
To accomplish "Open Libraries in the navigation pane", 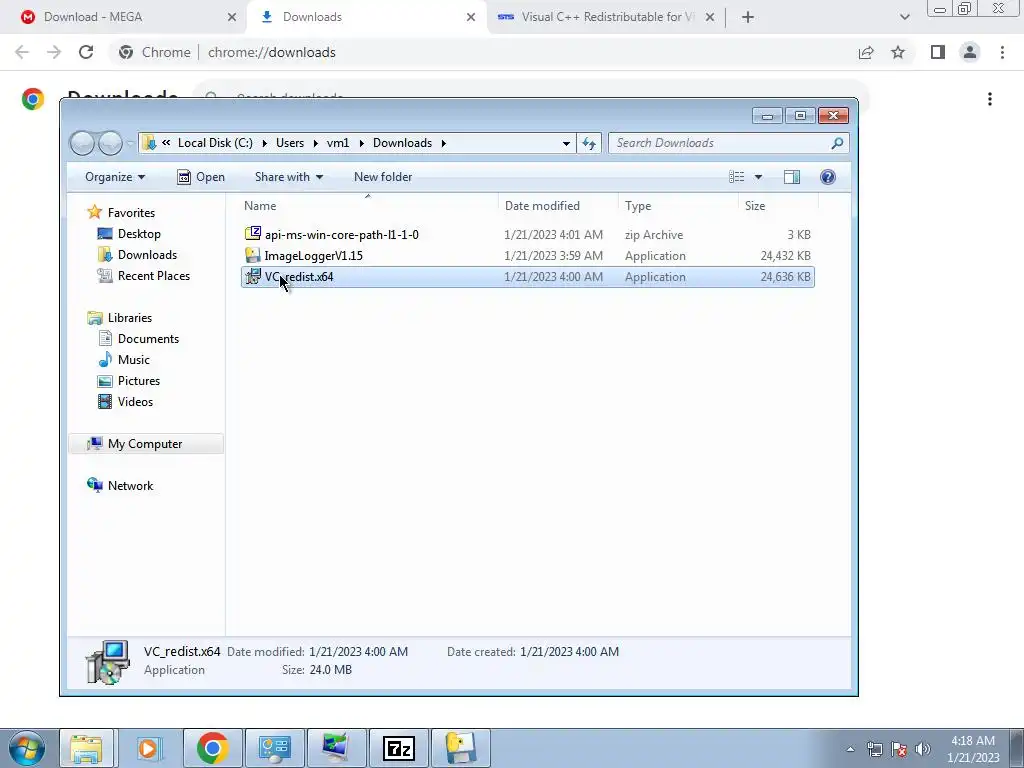I will 129,318.
